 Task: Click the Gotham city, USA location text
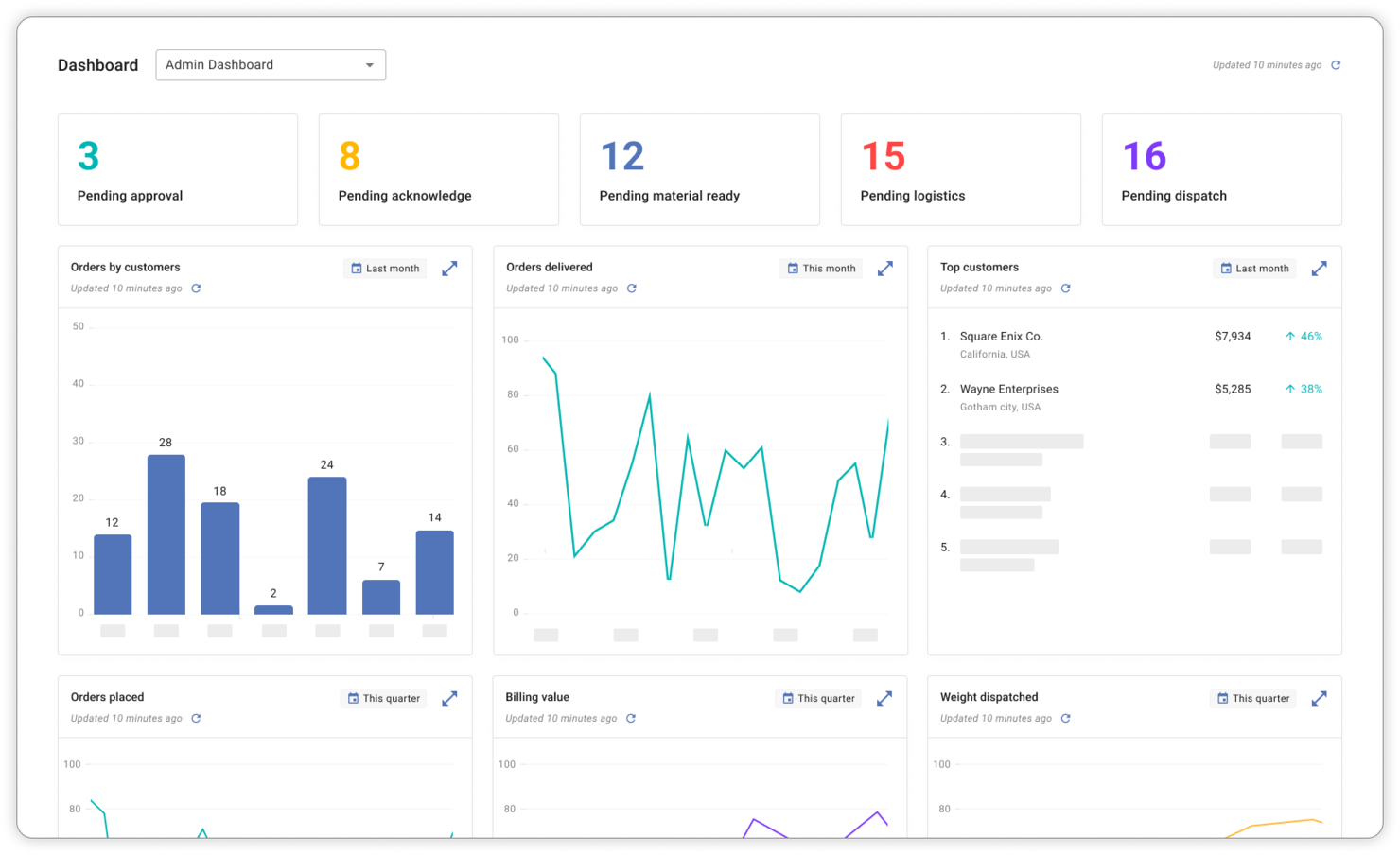pyautogui.click(x=1001, y=408)
